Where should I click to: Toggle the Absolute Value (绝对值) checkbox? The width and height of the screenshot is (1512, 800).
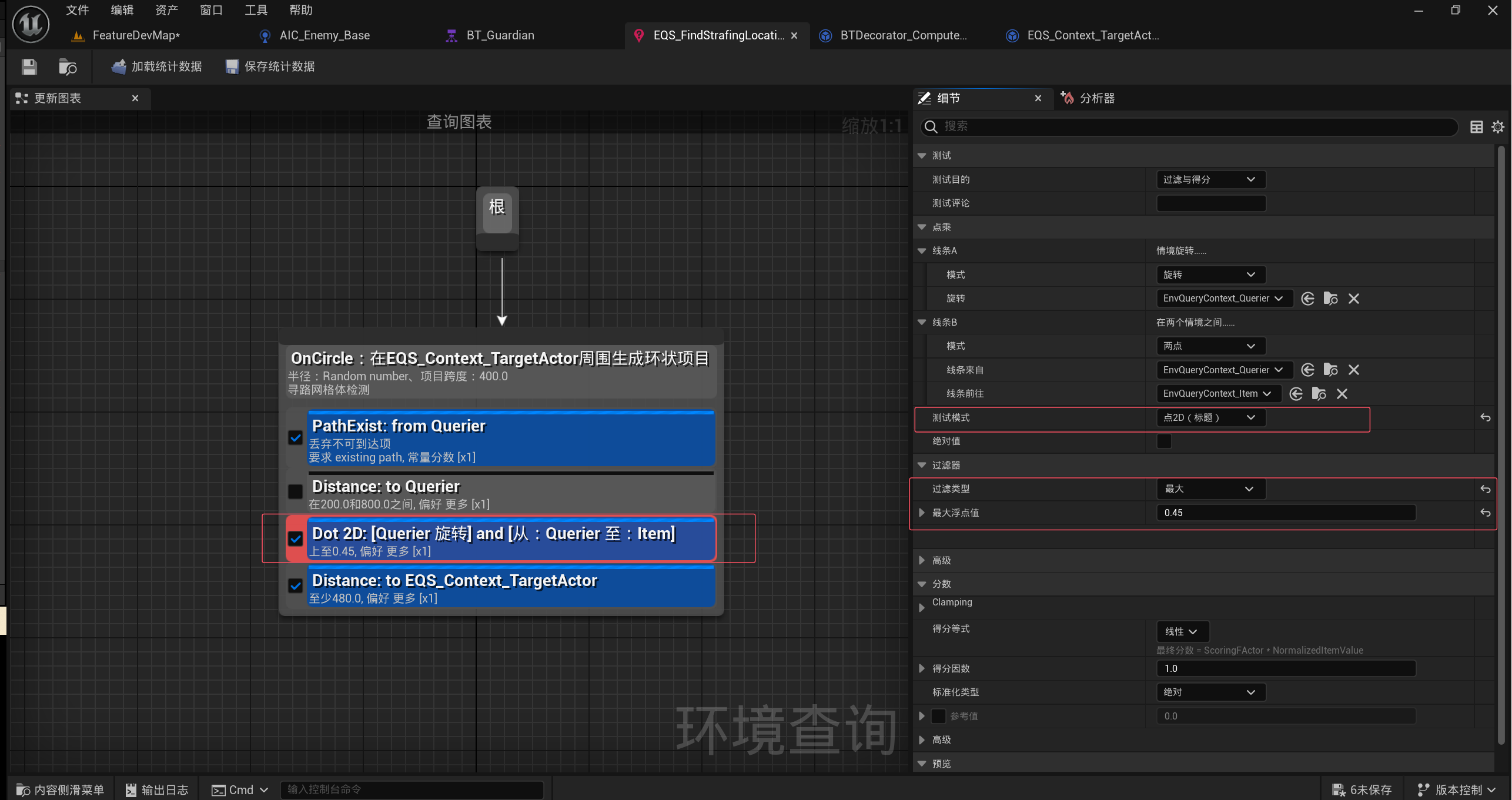[1163, 441]
